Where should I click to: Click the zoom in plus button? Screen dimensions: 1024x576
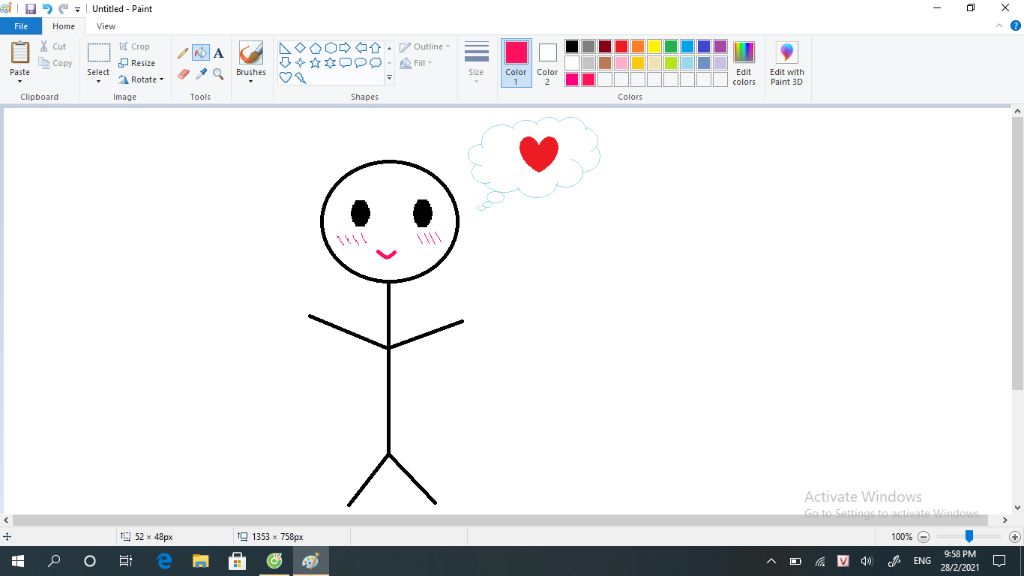pos(1014,537)
